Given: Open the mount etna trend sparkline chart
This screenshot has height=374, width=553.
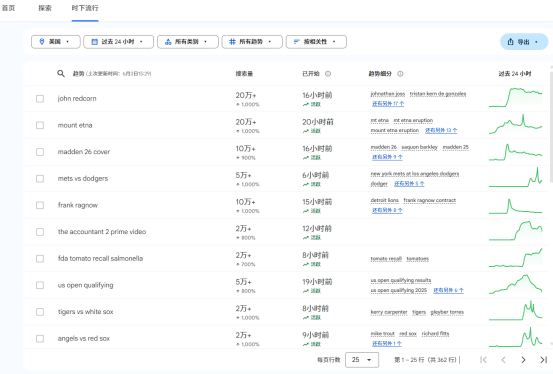Looking at the screenshot, I should 515,124.
